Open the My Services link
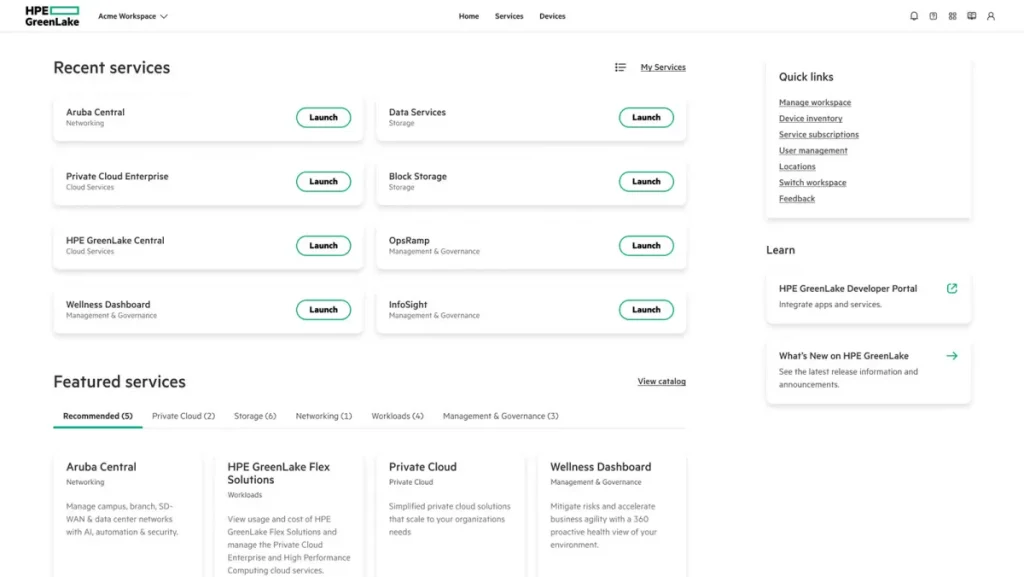The height and width of the screenshot is (577, 1024). coord(663,67)
